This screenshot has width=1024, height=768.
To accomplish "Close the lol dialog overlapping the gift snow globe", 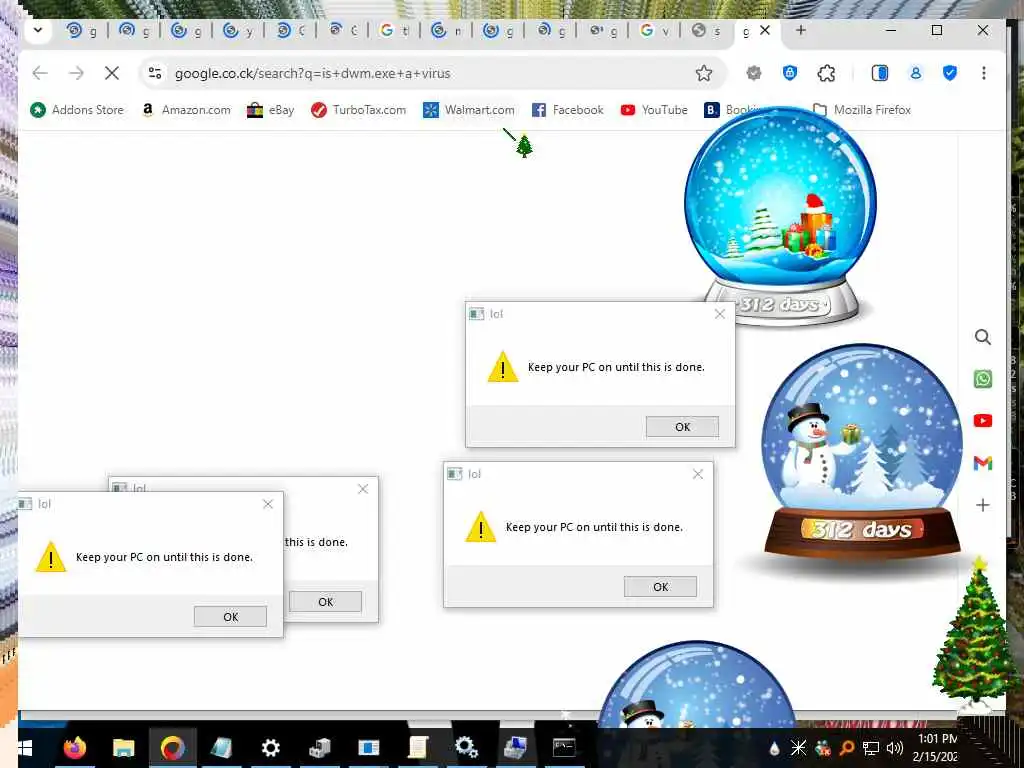I will click(720, 314).
